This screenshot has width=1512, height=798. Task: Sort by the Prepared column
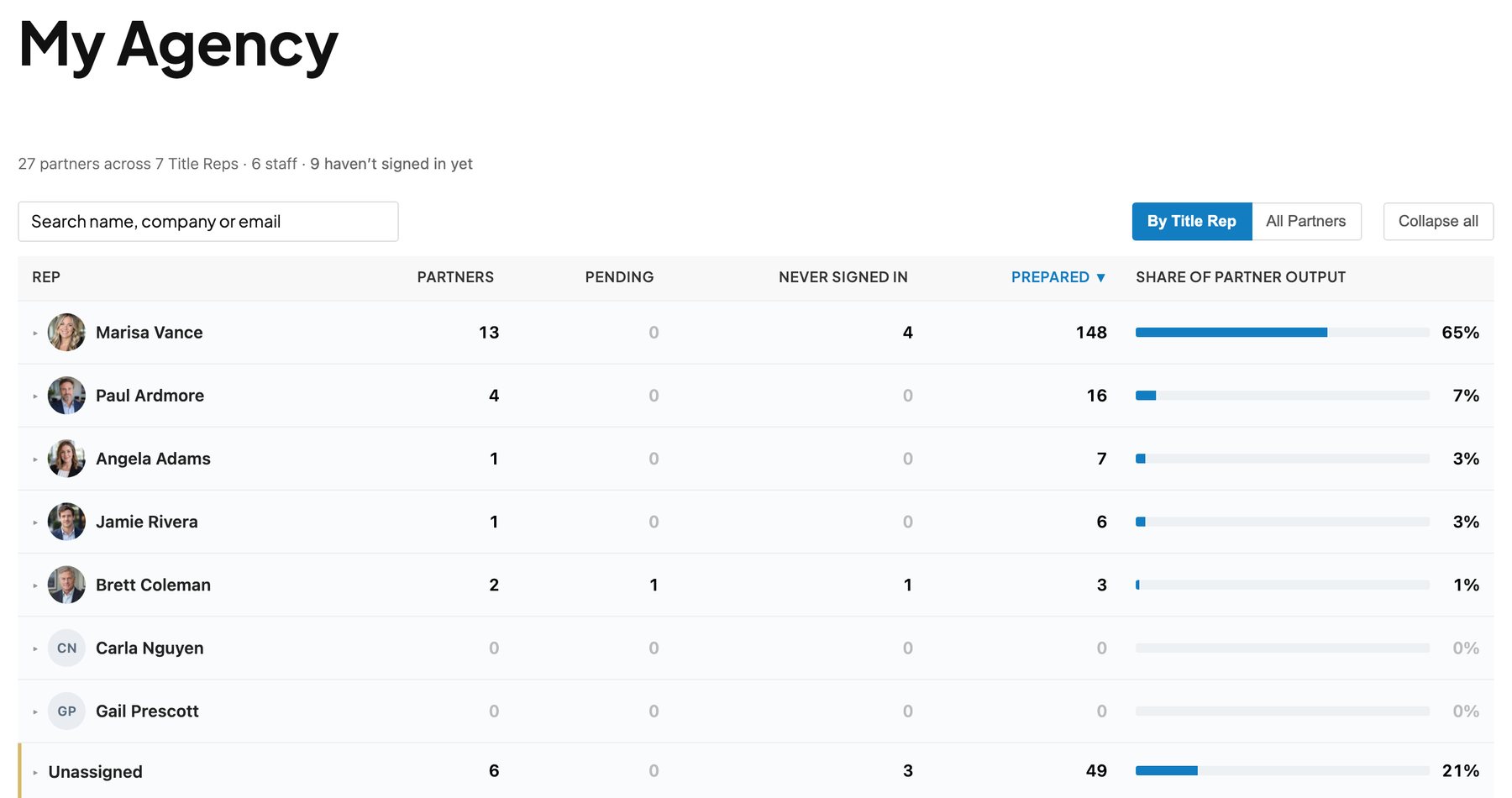click(x=1058, y=277)
